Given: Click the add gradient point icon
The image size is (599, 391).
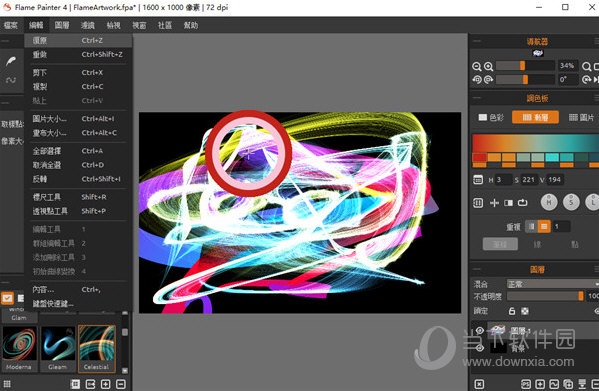Looking at the screenshot, I should pos(494,203).
